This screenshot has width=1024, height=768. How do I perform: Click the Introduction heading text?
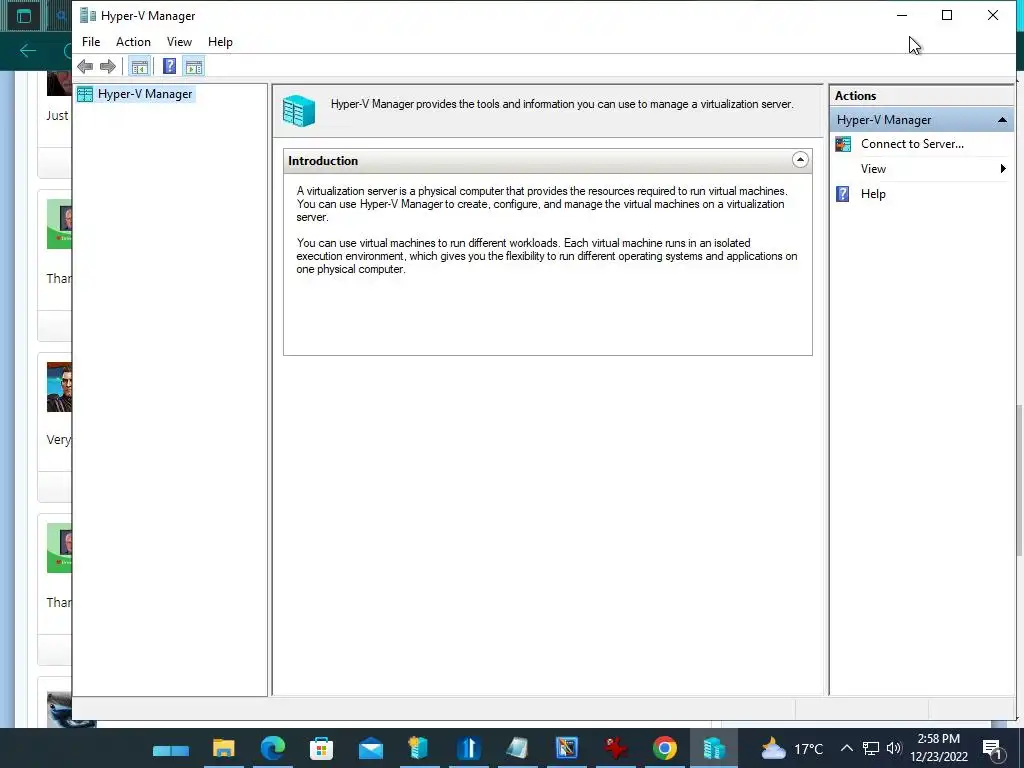click(323, 161)
